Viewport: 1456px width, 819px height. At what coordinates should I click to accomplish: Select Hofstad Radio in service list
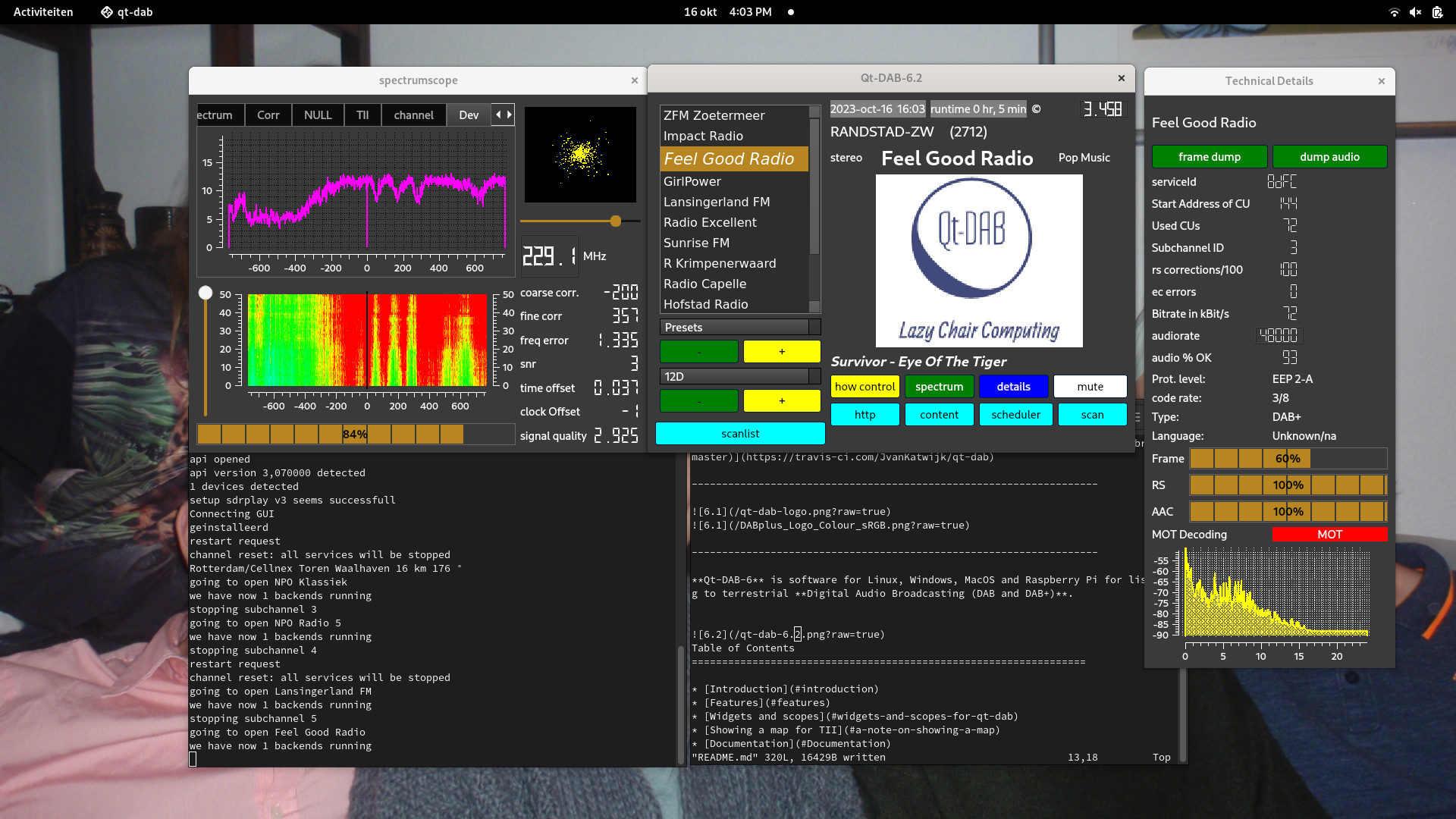pyautogui.click(x=734, y=304)
